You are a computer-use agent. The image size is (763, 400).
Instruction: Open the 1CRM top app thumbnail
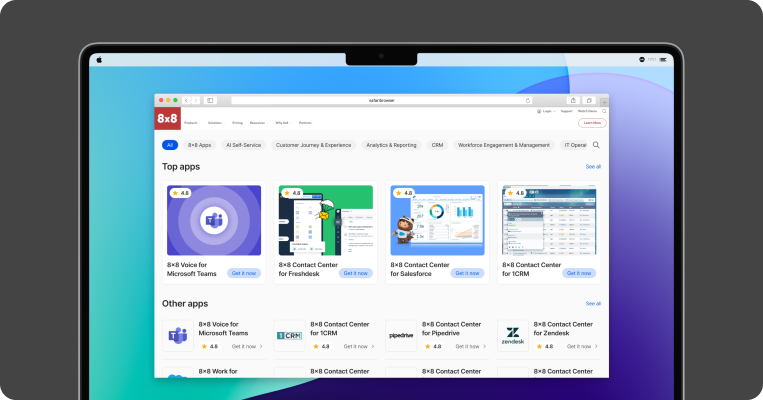[x=549, y=220]
